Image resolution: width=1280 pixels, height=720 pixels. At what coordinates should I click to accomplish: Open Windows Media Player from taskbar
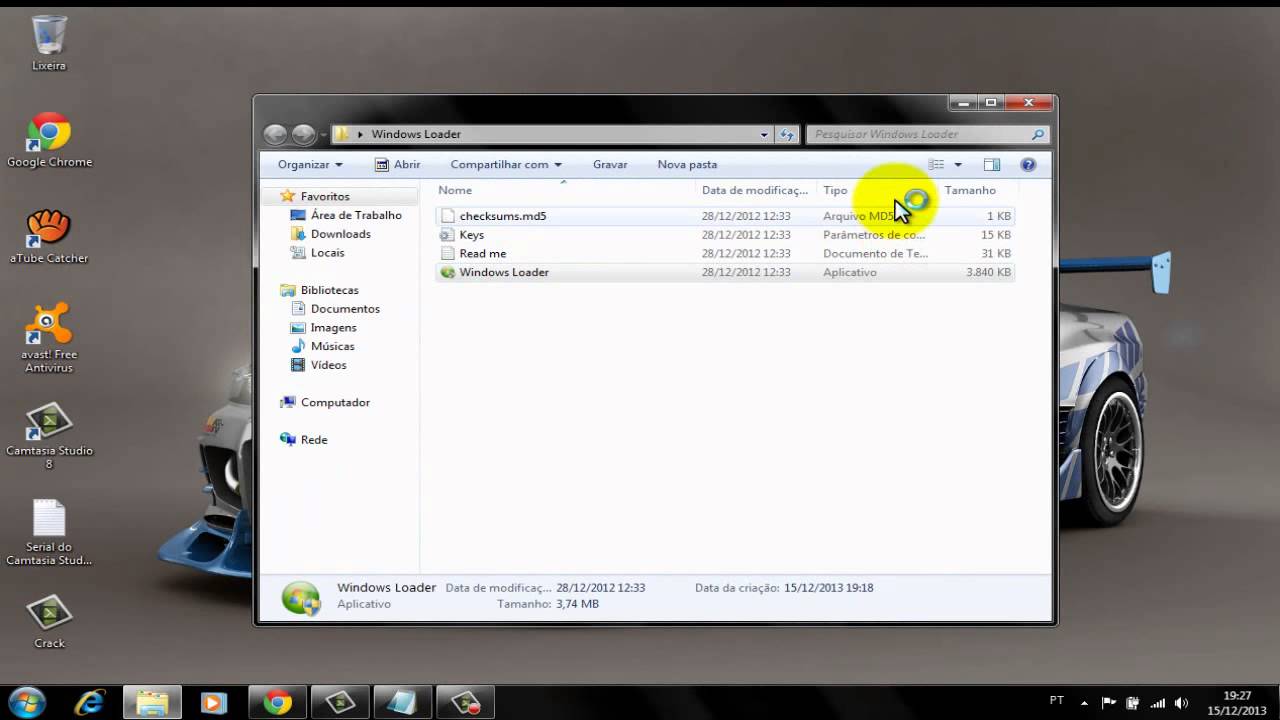[x=213, y=703]
